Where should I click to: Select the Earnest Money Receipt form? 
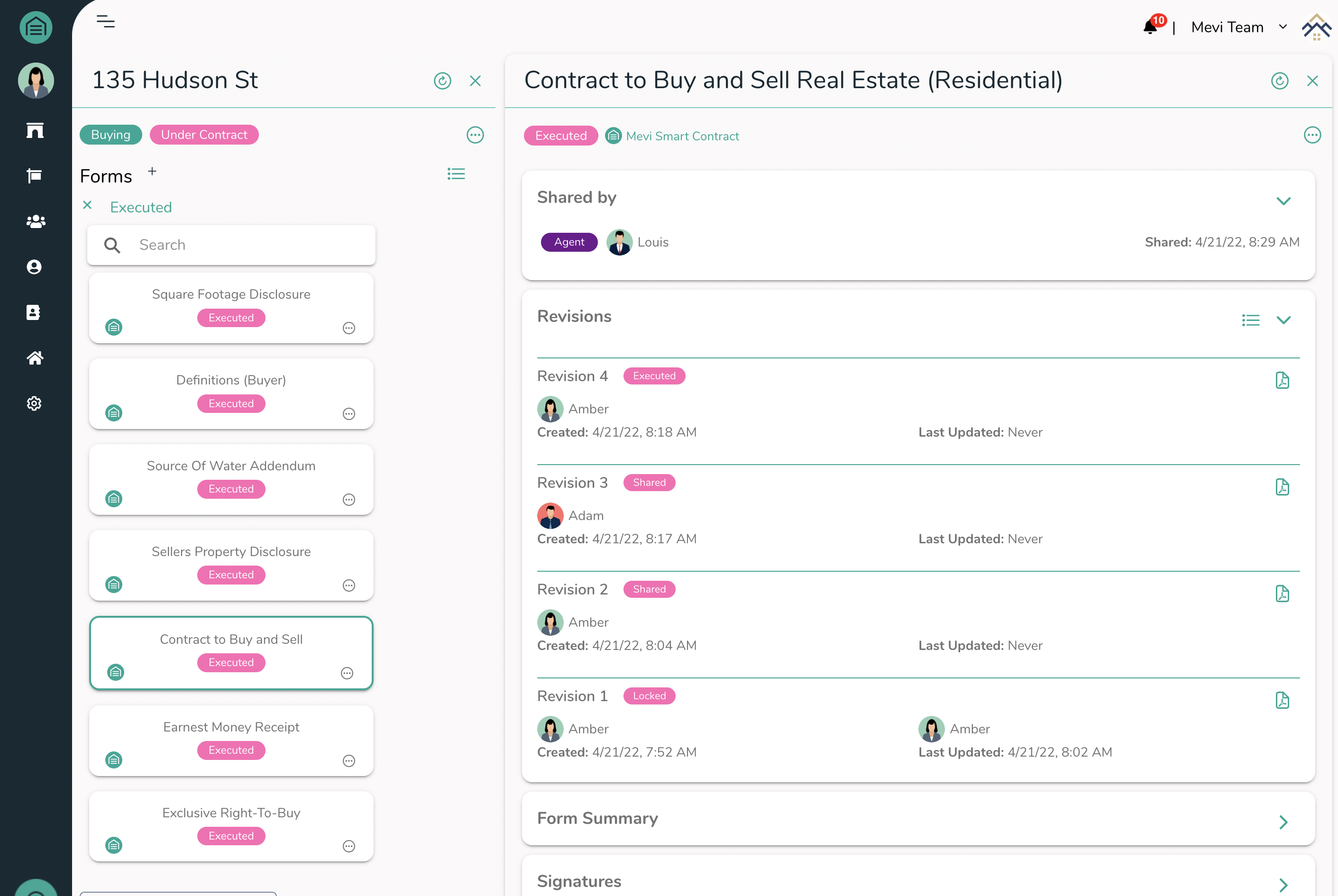click(231, 727)
